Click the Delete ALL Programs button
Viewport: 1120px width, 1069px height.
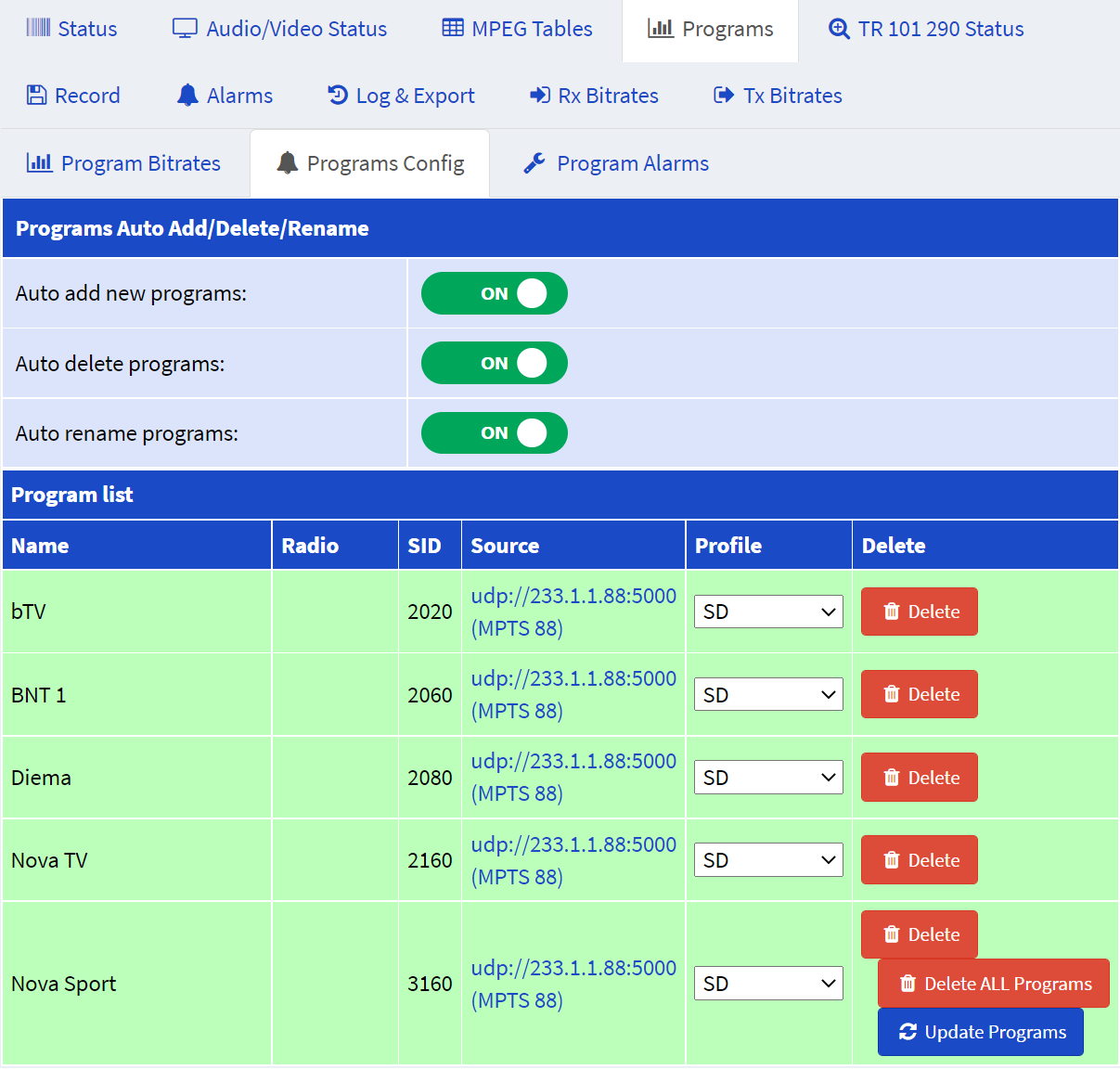994,984
